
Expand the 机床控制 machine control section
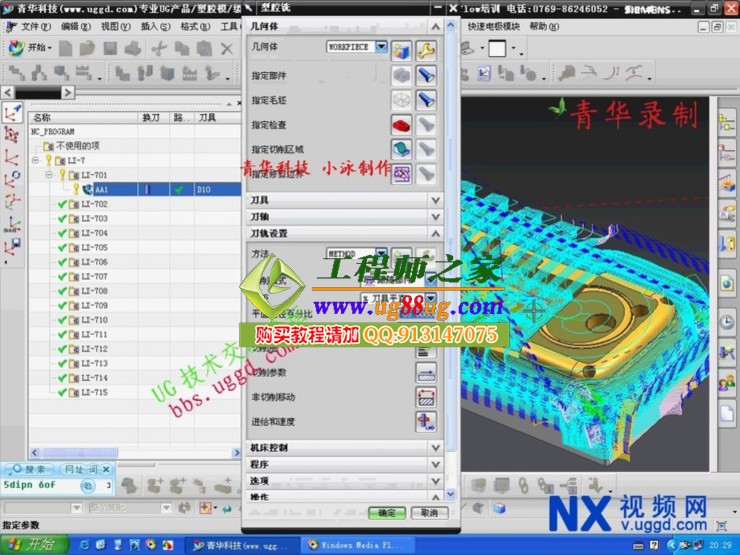click(x=435, y=447)
